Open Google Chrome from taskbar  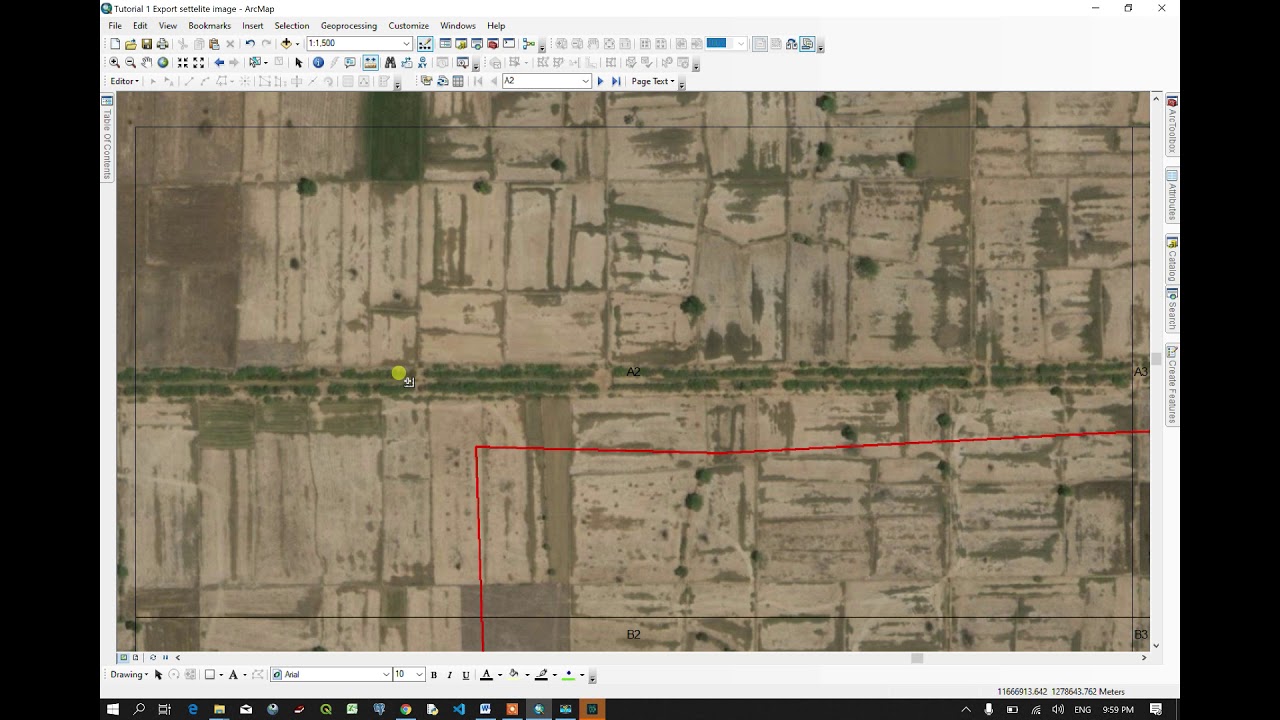click(x=405, y=709)
